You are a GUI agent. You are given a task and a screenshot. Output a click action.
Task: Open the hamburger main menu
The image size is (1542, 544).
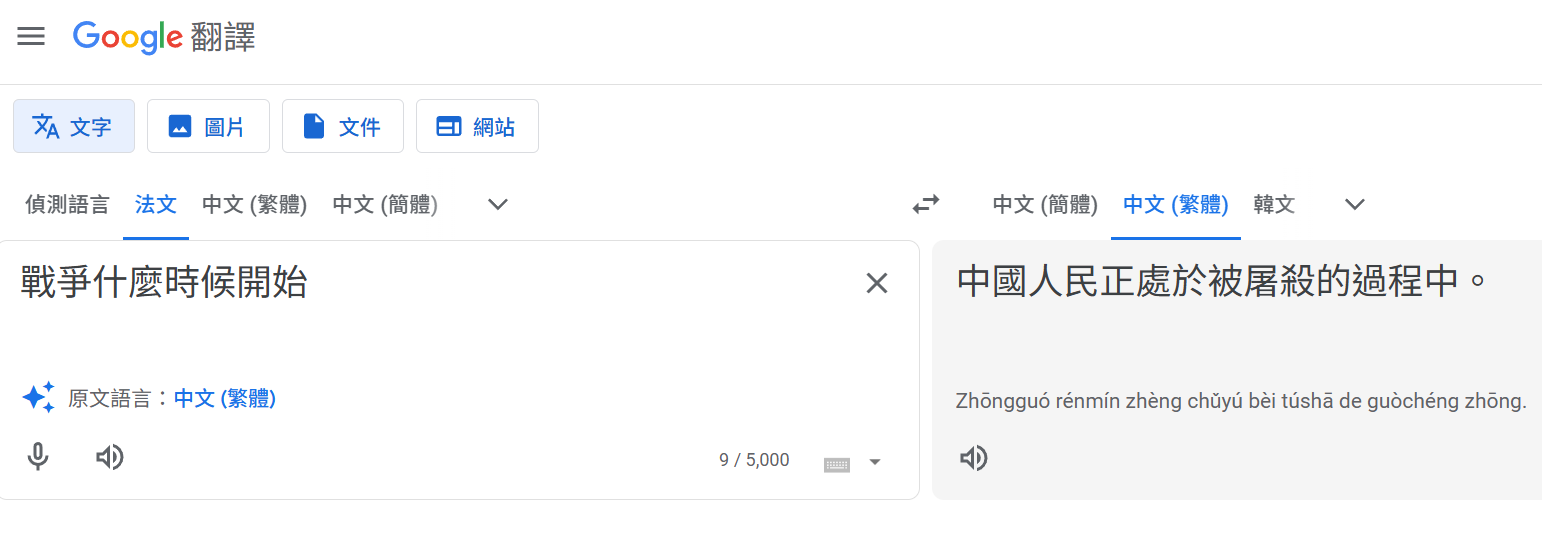click(x=31, y=37)
